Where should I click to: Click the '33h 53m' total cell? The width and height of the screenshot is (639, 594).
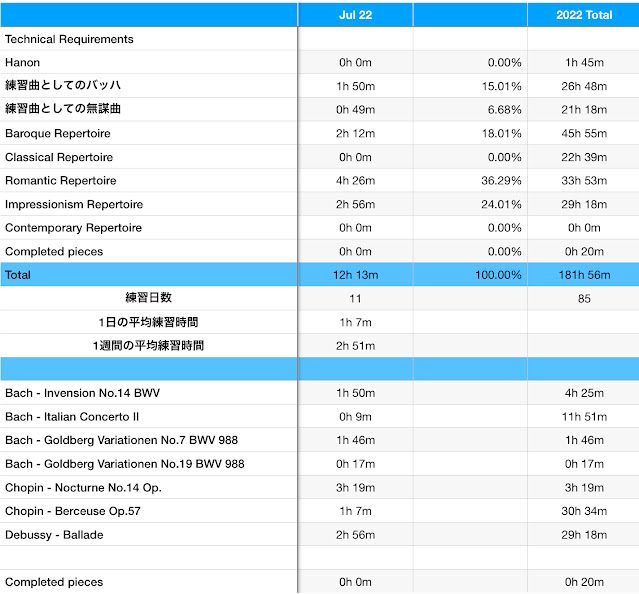584,181
